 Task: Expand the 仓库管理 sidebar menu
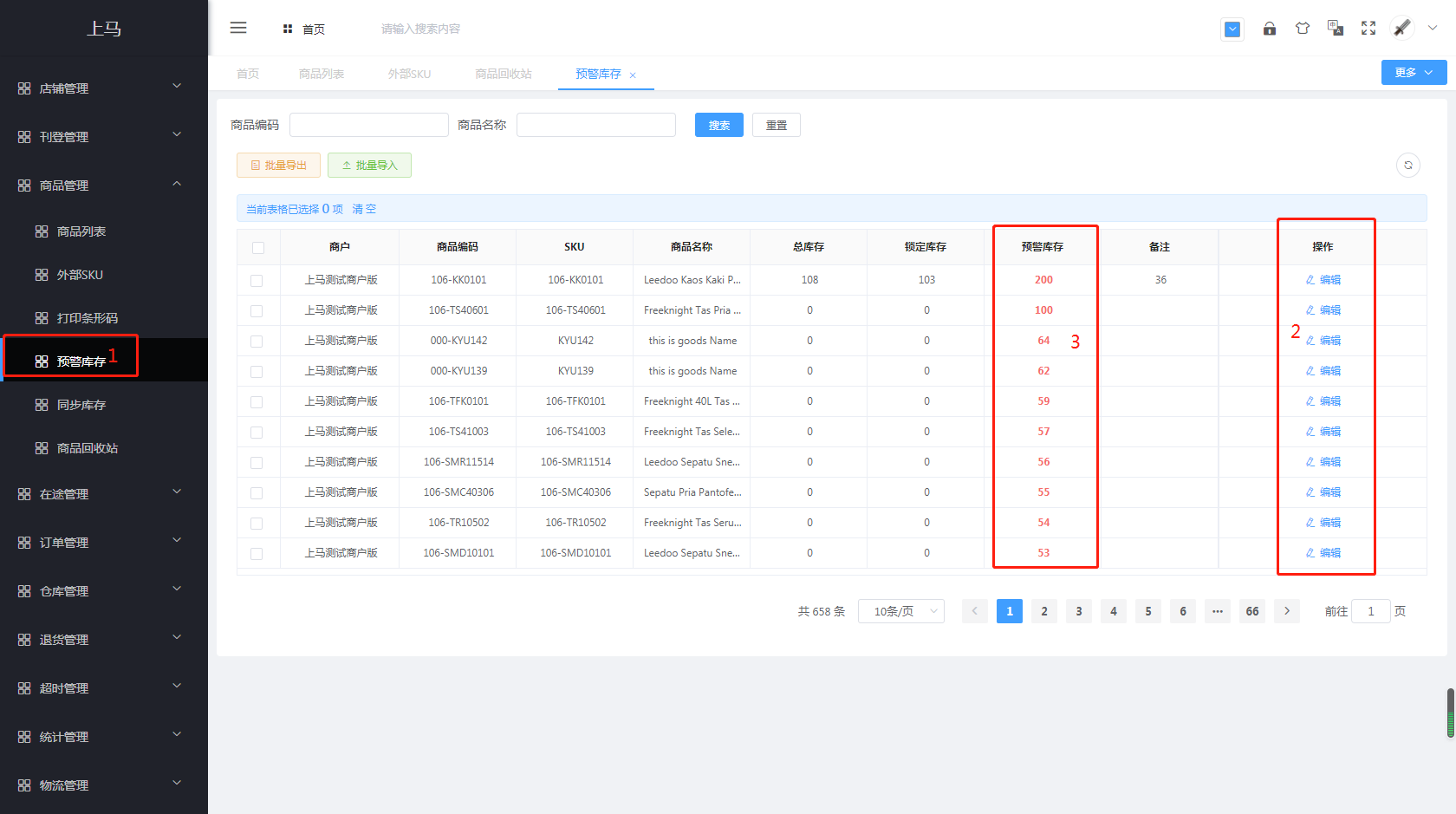pos(104,591)
